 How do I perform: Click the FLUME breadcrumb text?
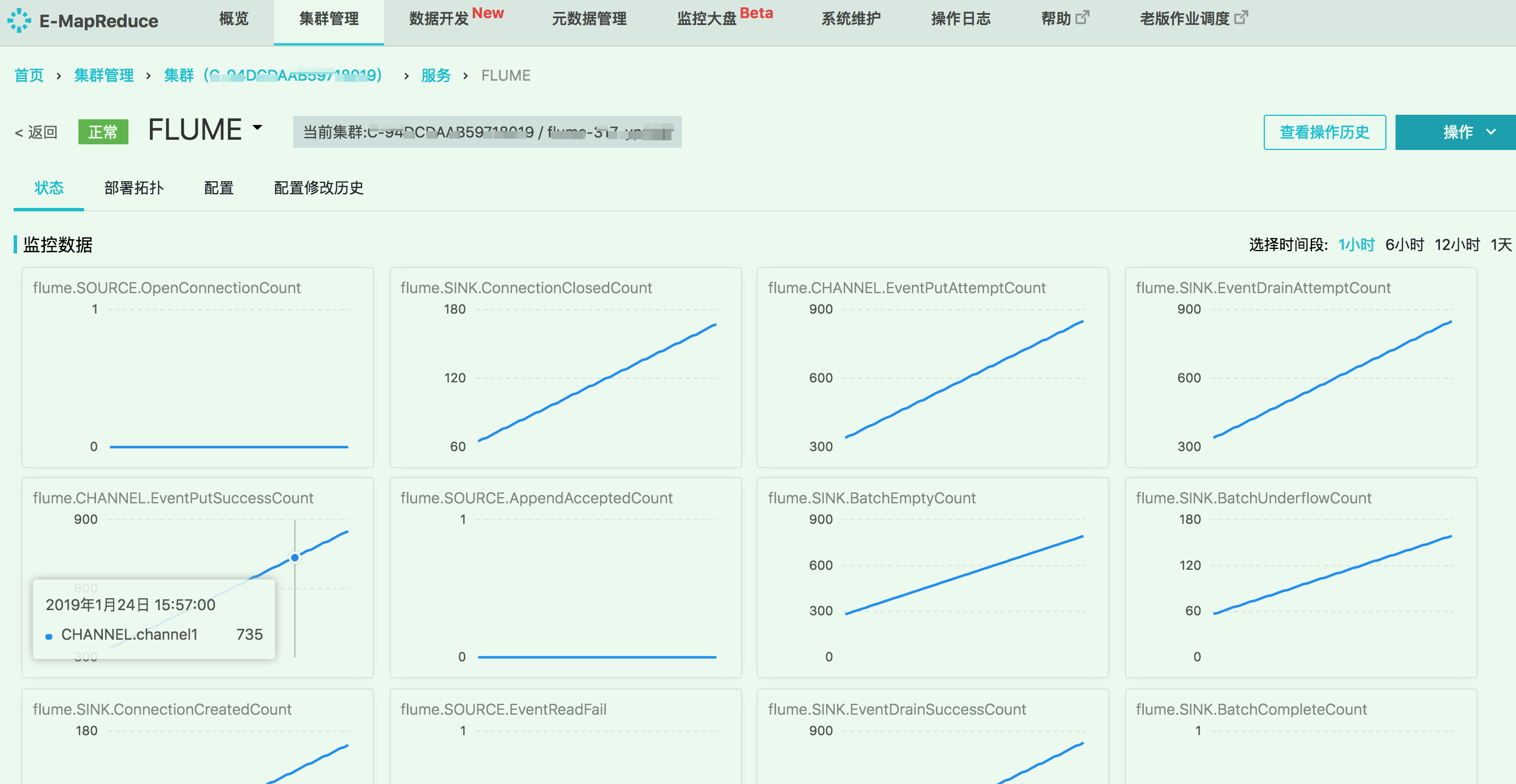(x=506, y=76)
